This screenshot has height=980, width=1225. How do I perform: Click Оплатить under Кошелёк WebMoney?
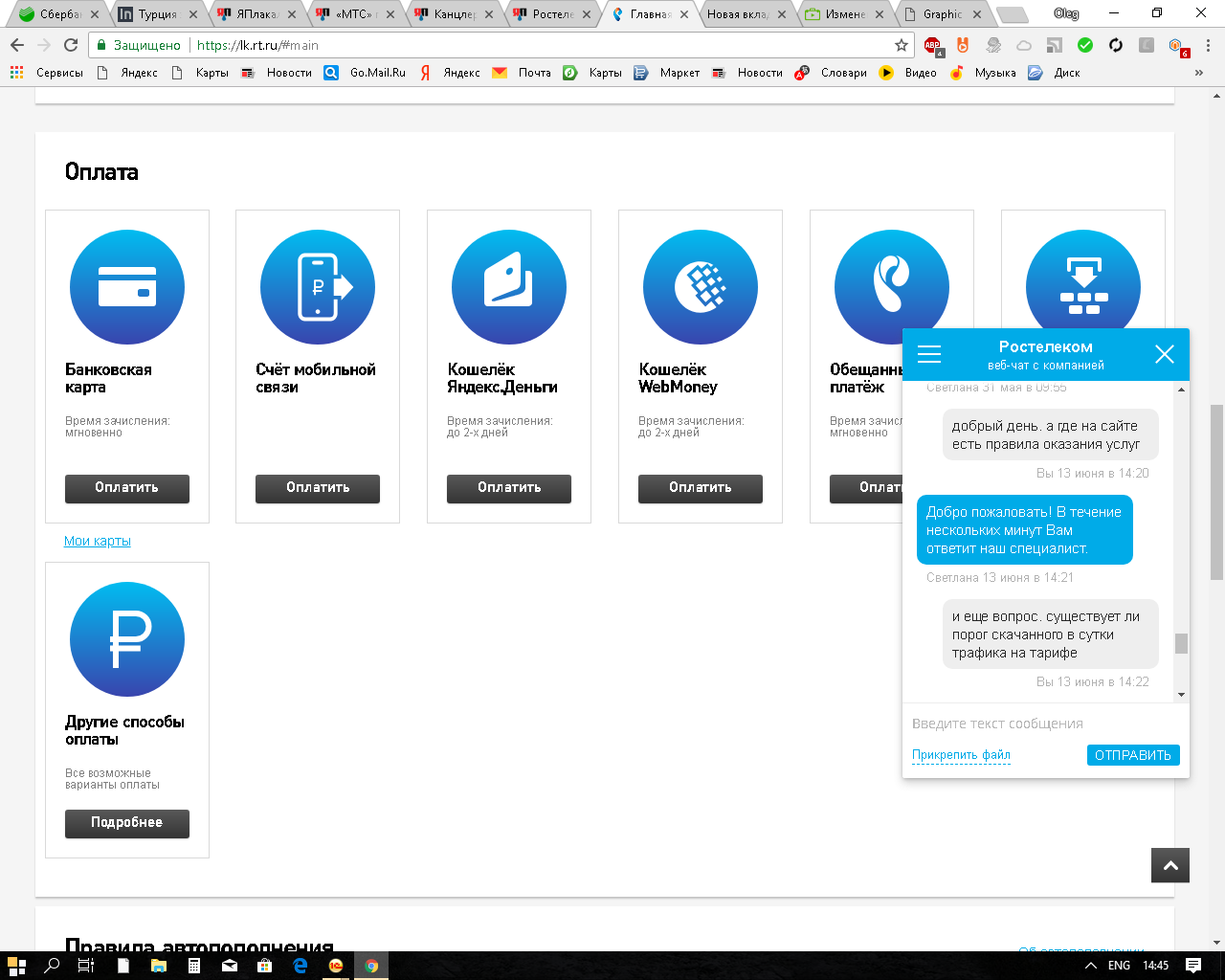[701, 488]
